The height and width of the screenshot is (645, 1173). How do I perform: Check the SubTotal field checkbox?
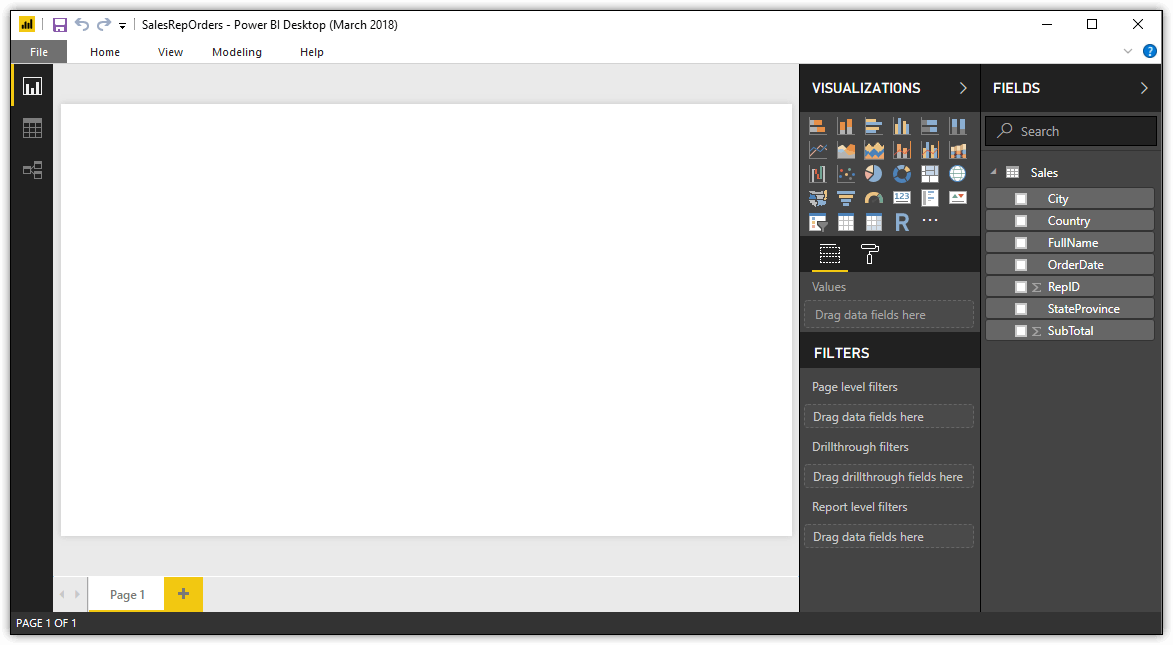tap(1020, 331)
